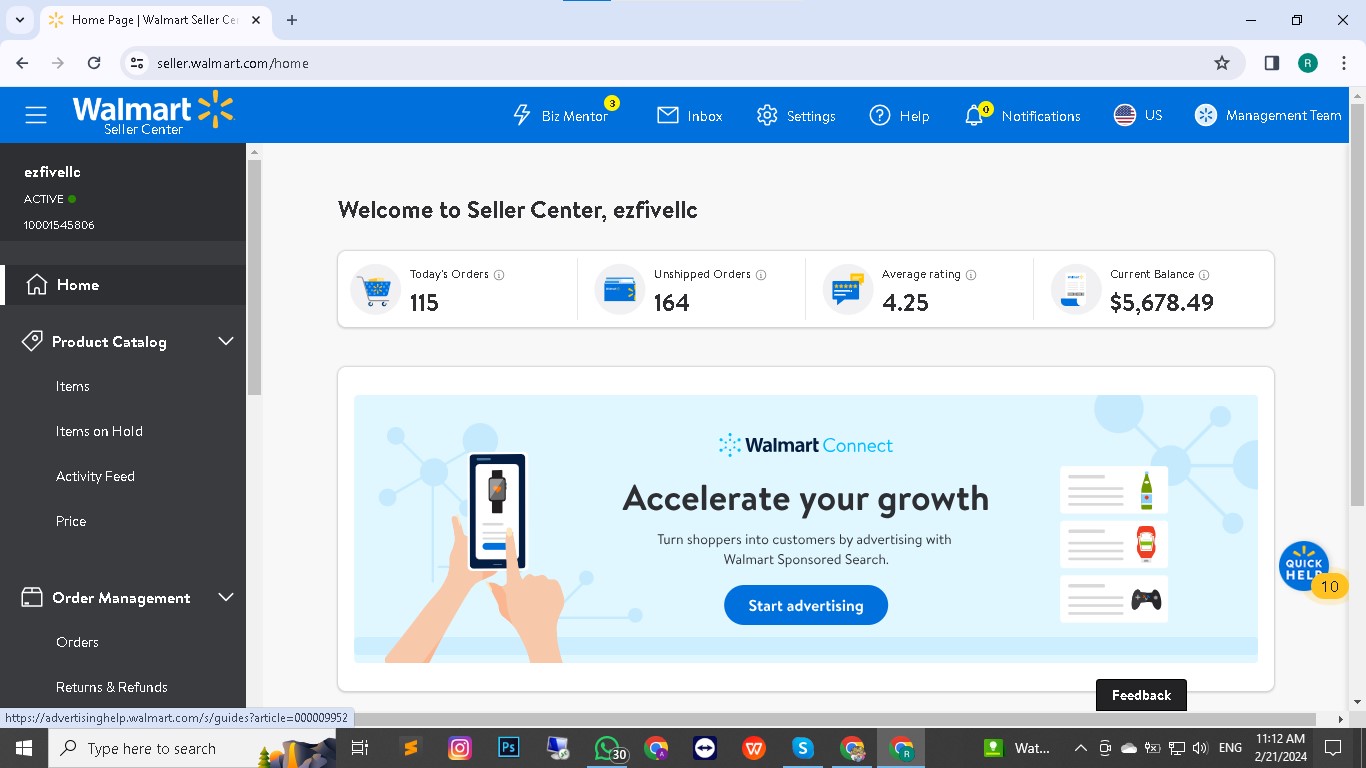Click the Windows taskbar search box
The height and width of the screenshot is (768, 1366).
tap(190, 748)
